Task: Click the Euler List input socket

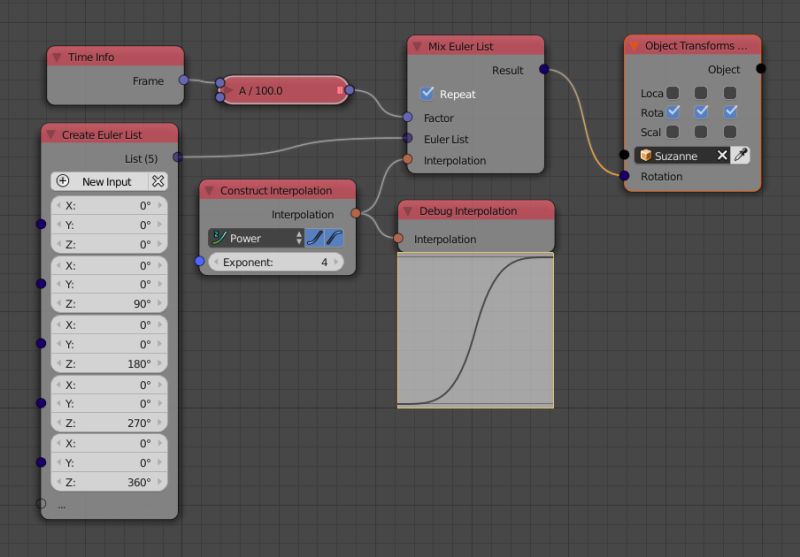Action: point(407,138)
